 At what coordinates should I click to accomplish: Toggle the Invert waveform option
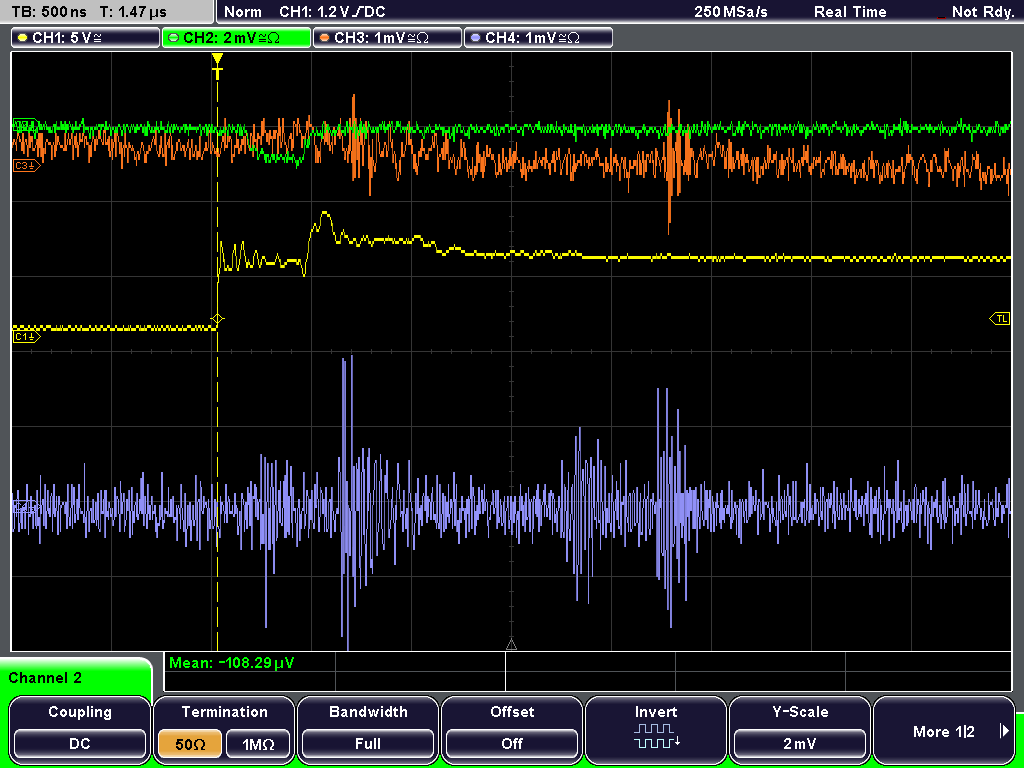[656, 729]
